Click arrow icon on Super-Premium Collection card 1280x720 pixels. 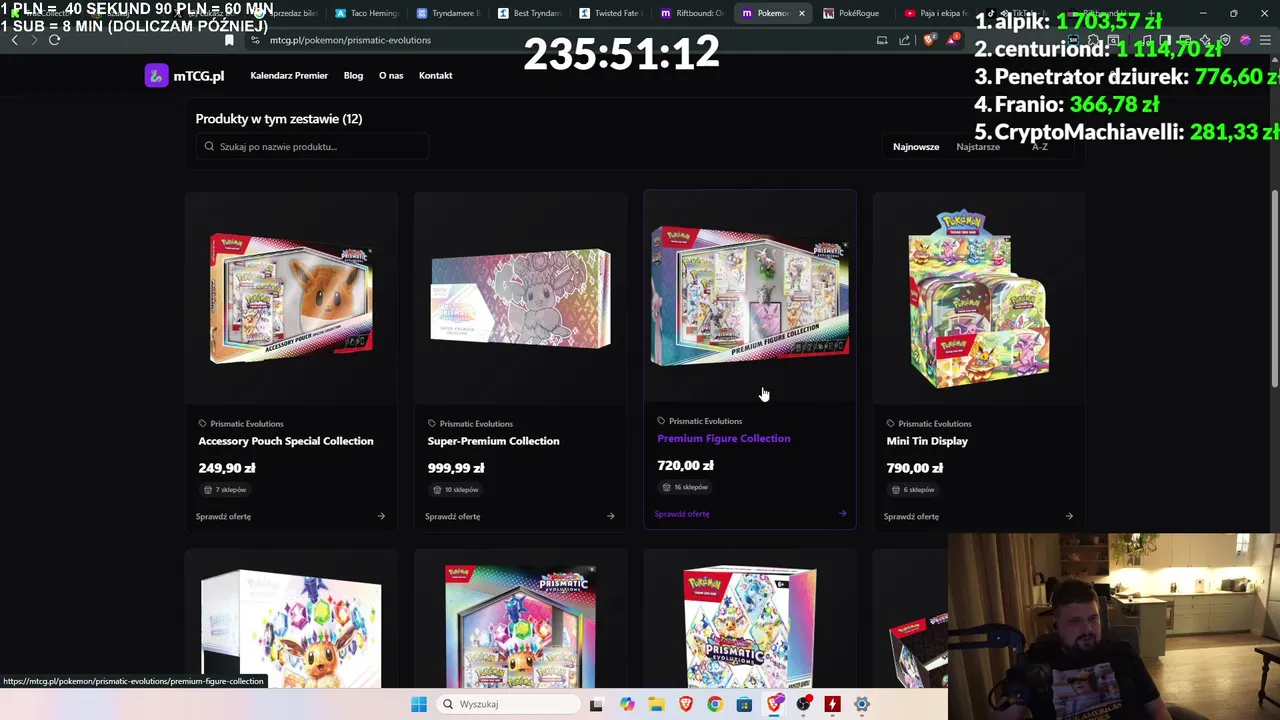pyautogui.click(x=610, y=517)
